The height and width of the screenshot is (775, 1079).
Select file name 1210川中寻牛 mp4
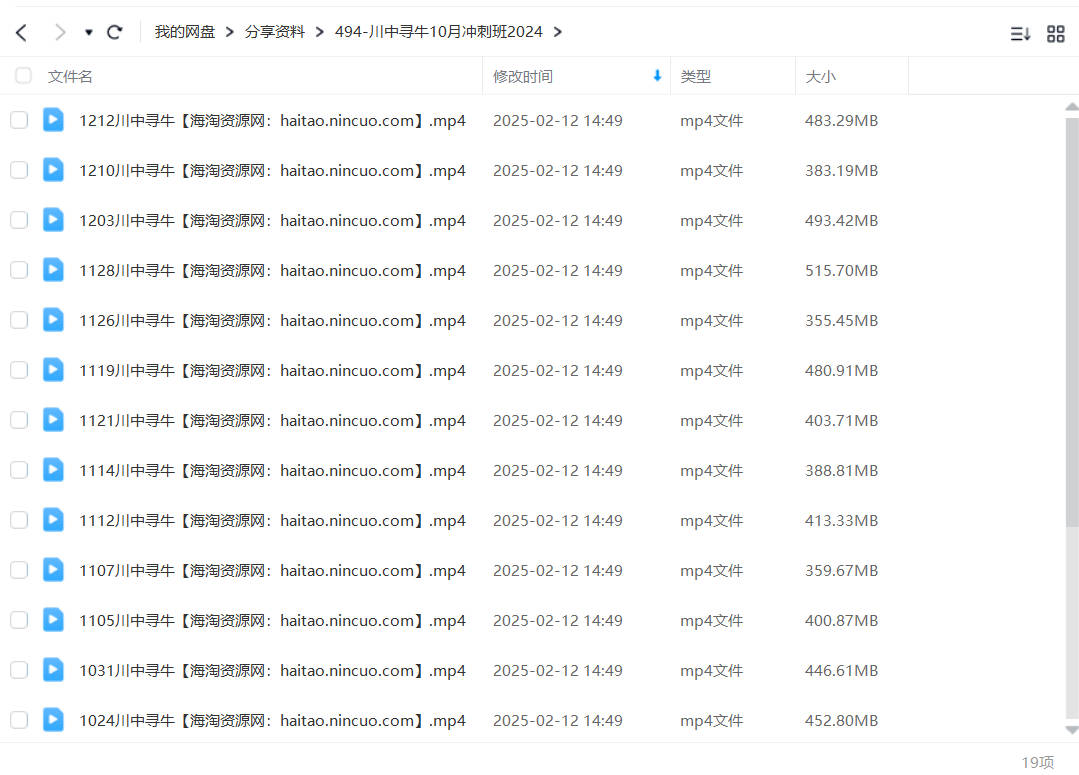coord(273,171)
